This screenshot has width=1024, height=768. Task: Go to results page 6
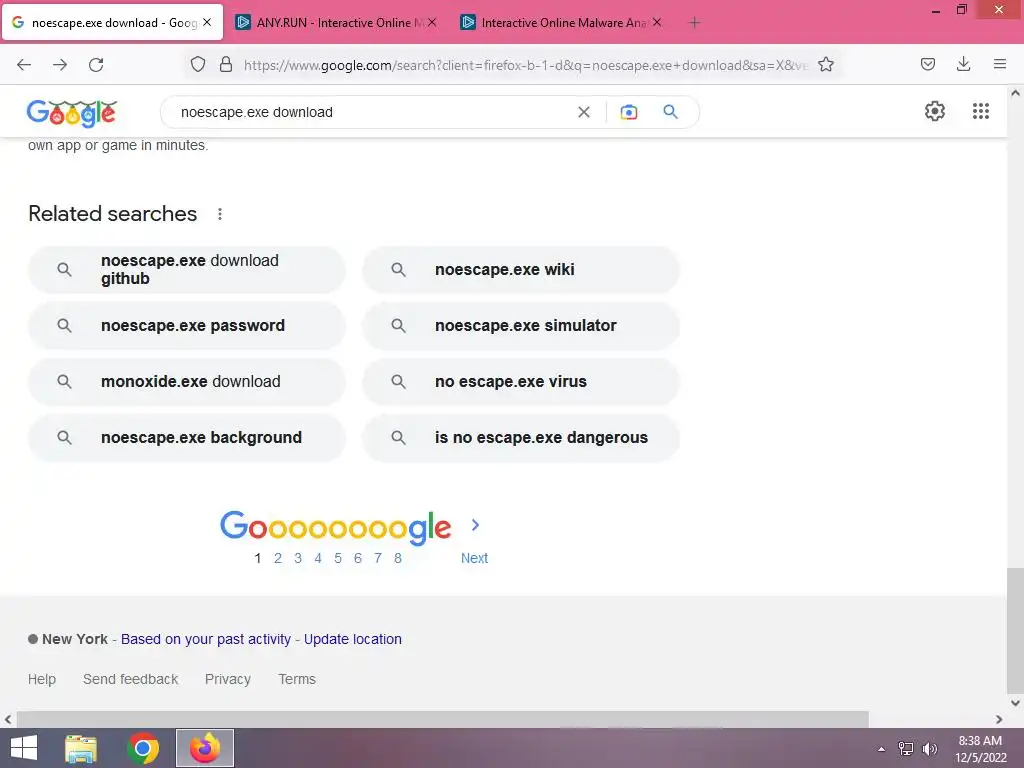[358, 558]
